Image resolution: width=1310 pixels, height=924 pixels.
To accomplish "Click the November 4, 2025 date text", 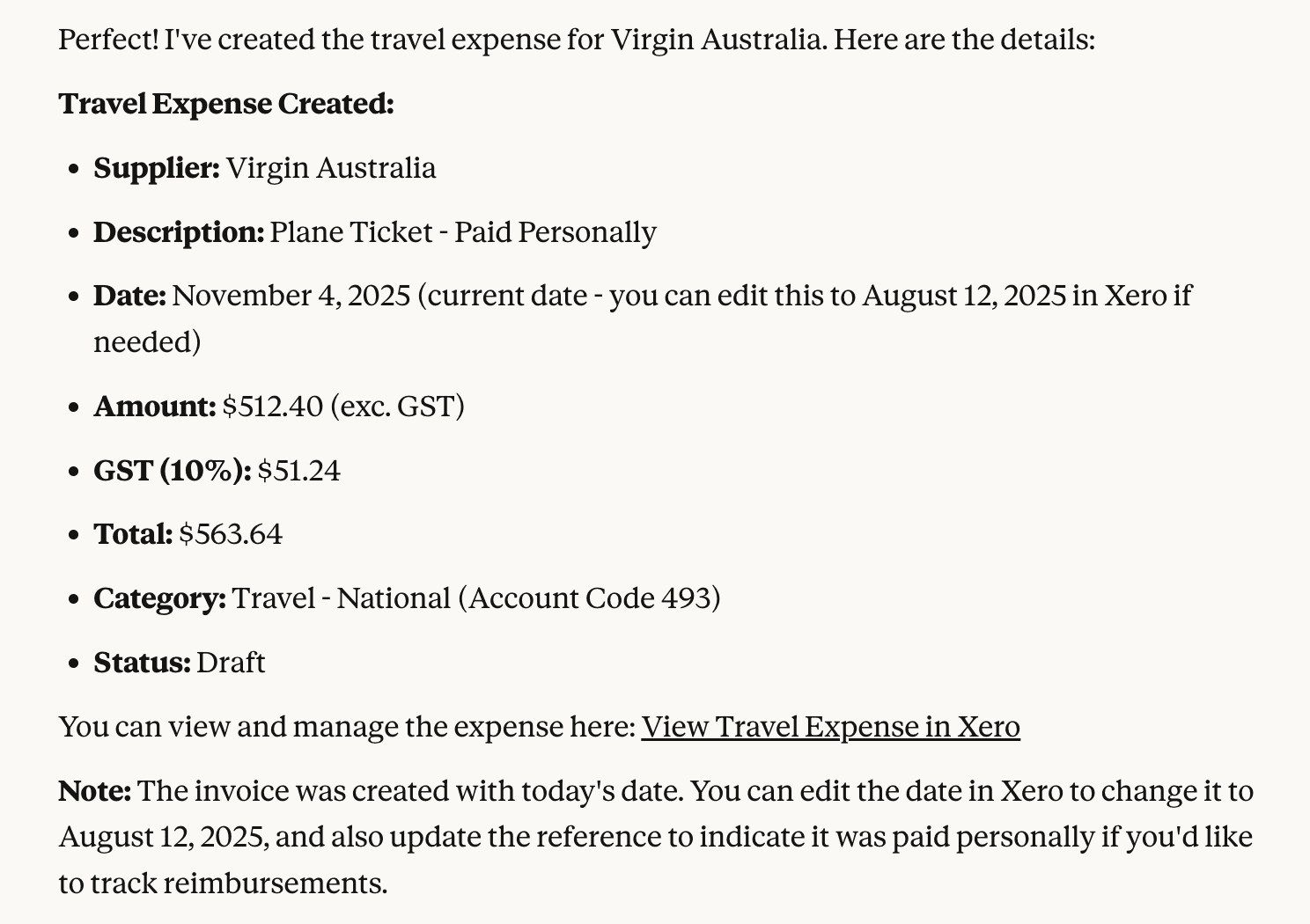I will [x=291, y=296].
